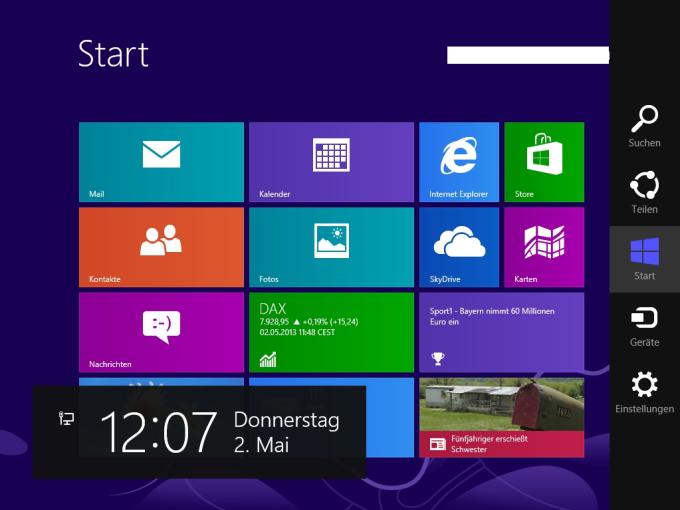
Task: Launch Internet Explorer tile
Action: tap(459, 162)
